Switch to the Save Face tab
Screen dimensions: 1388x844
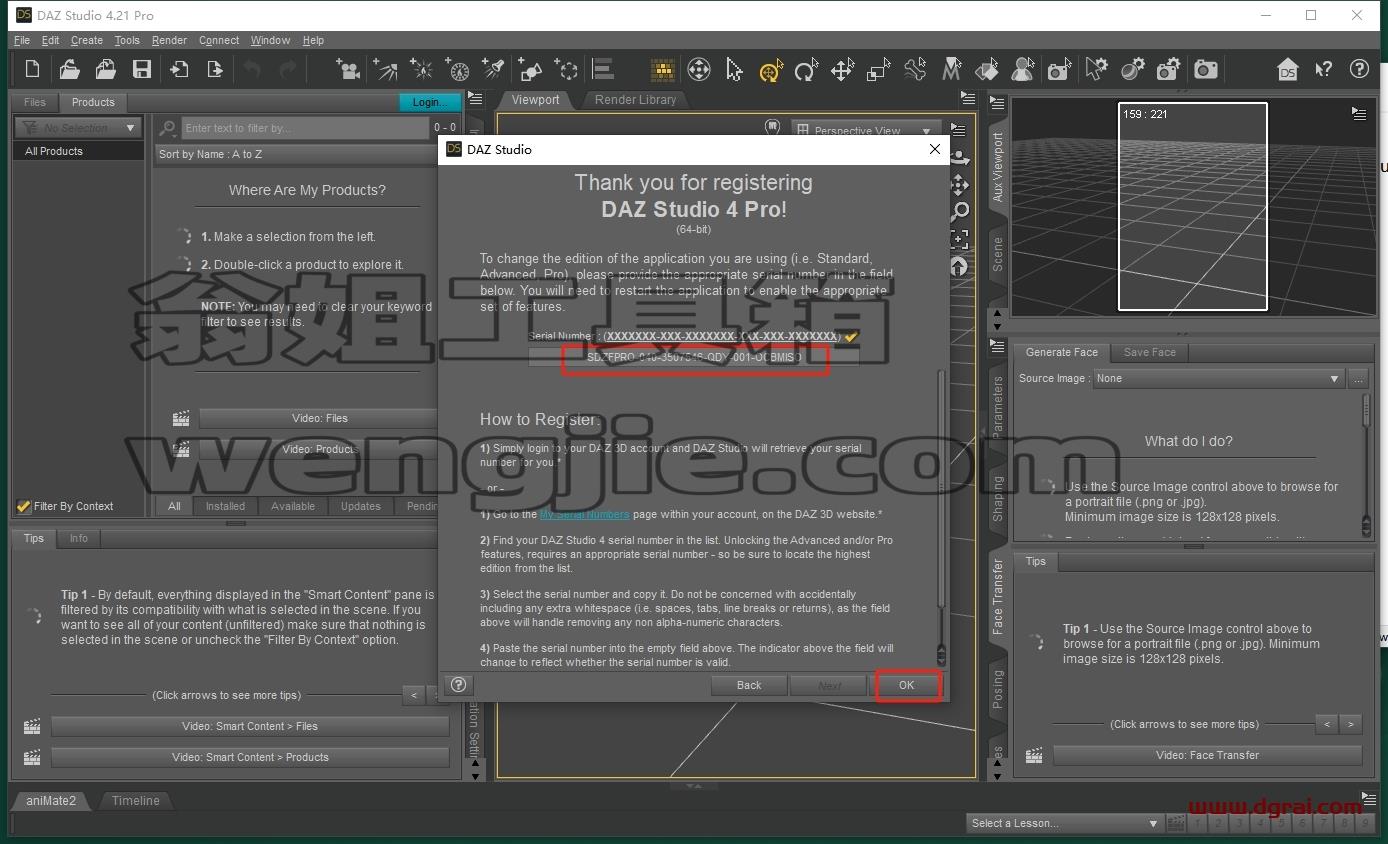pyautogui.click(x=1149, y=352)
